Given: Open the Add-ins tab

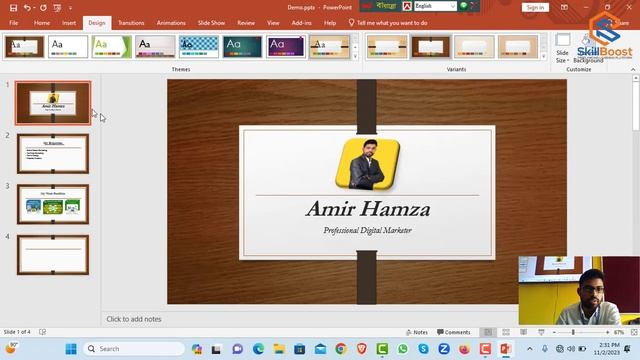Looking at the screenshot, I should [302, 23].
